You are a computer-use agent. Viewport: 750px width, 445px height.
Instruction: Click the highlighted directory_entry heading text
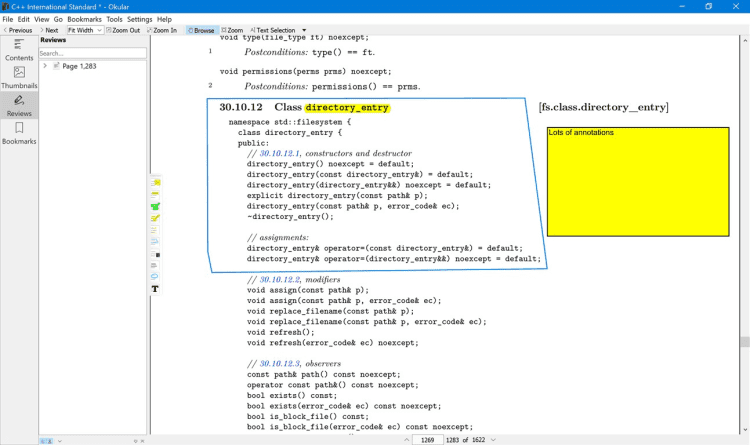click(347, 108)
